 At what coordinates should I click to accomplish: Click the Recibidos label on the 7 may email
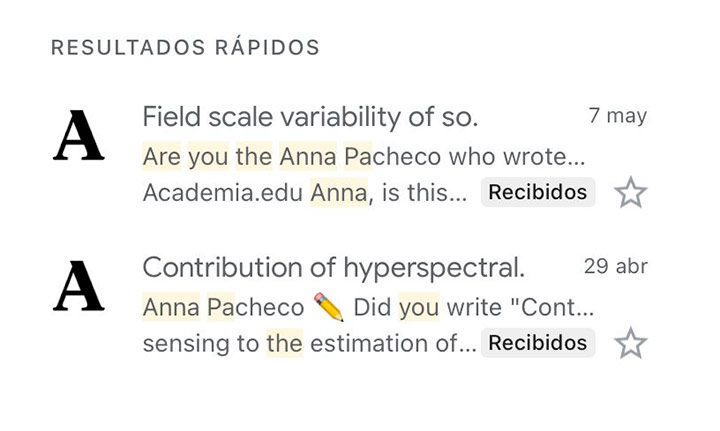point(538,192)
